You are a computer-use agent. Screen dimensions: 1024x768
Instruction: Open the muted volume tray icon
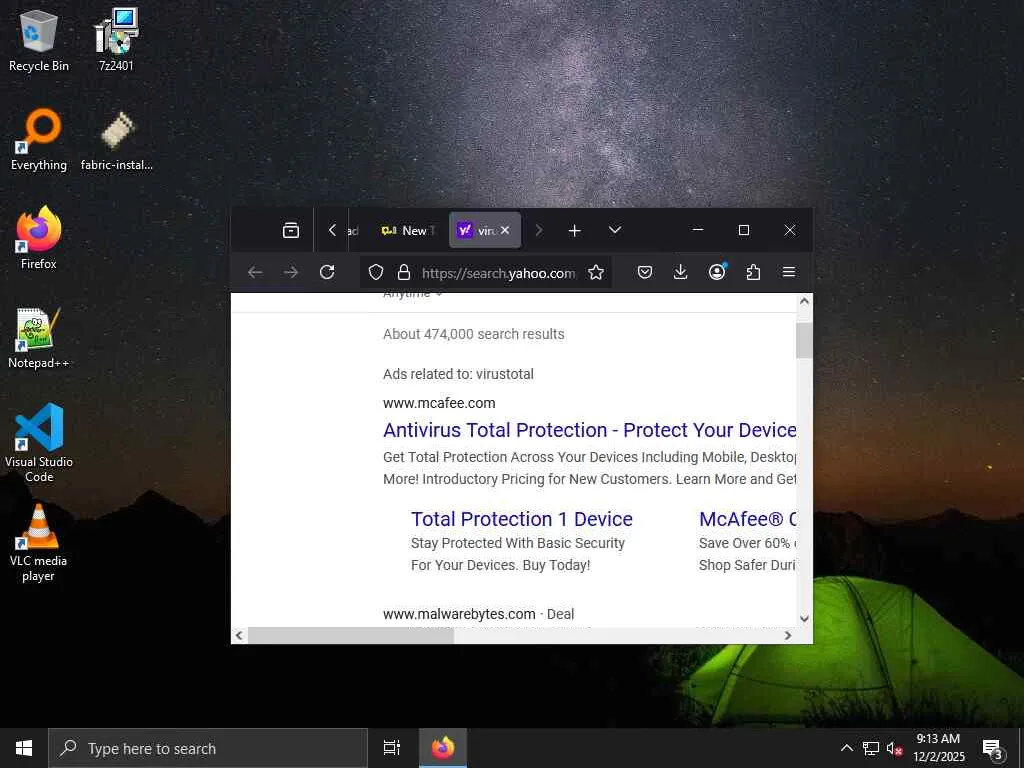895,748
